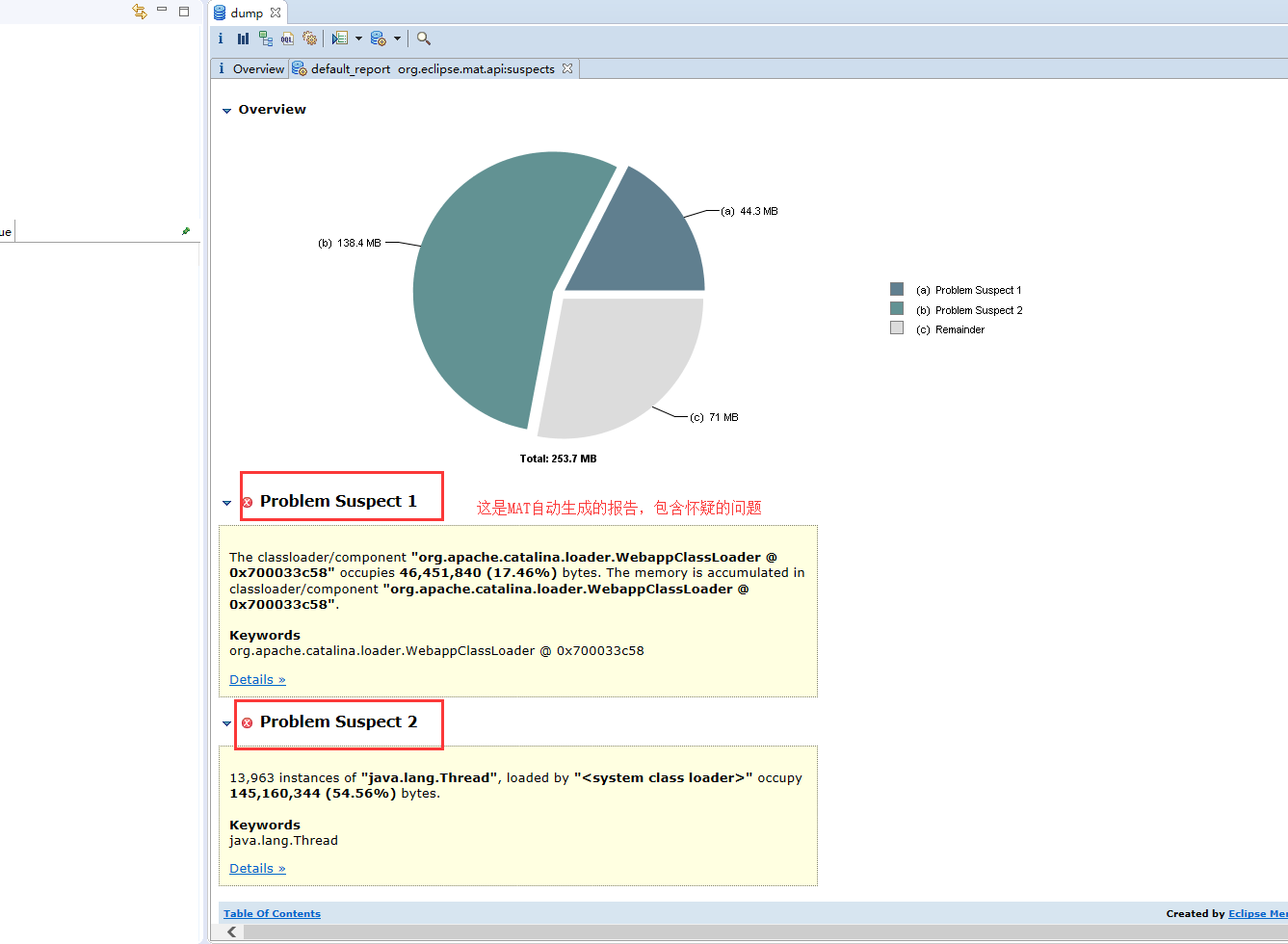The width and height of the screenshot is (1288, 944).
Task: Click the pin icon in left panel
Action: point(186,231)
